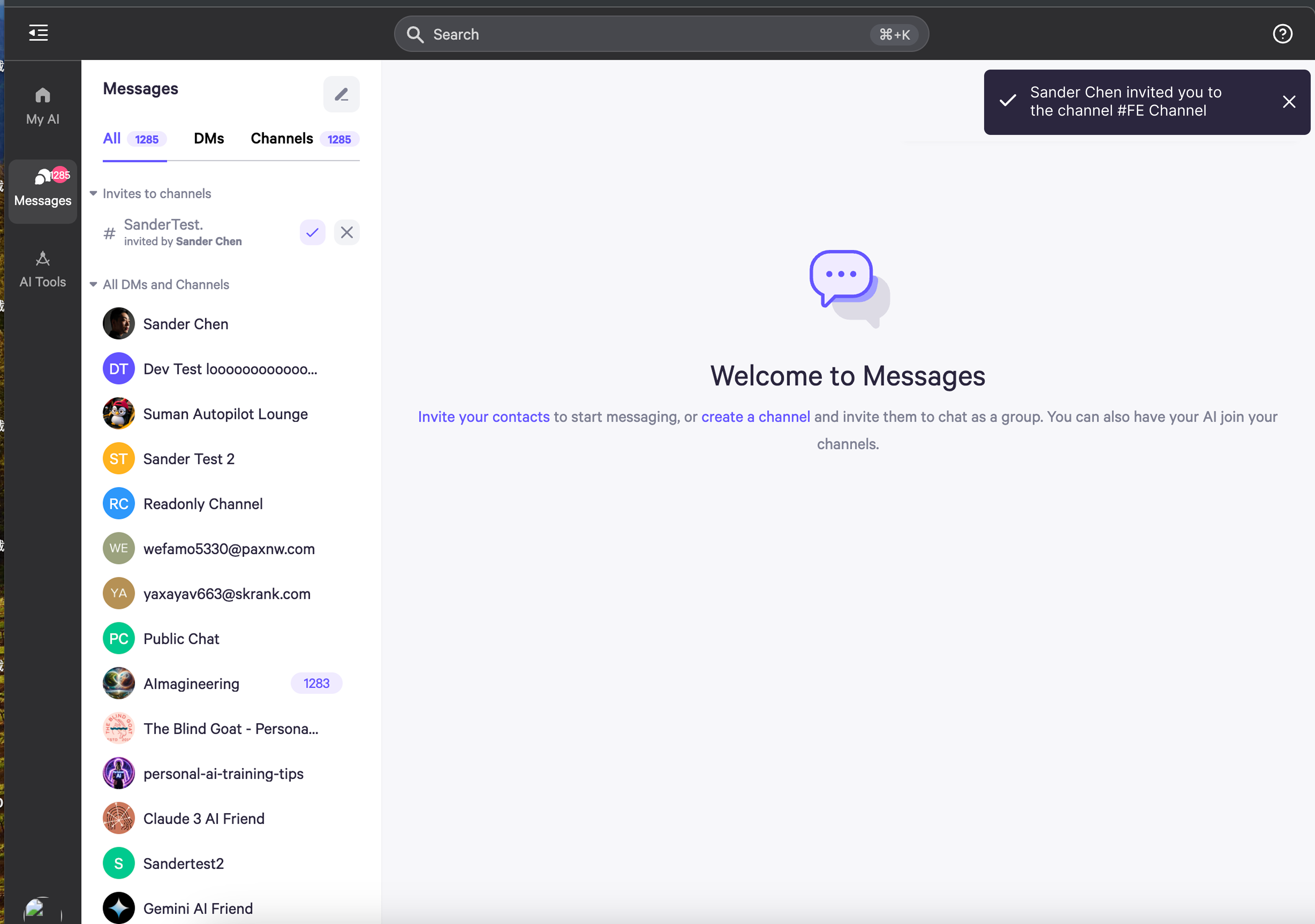Open the help question mark icon

coord(1282,34)
